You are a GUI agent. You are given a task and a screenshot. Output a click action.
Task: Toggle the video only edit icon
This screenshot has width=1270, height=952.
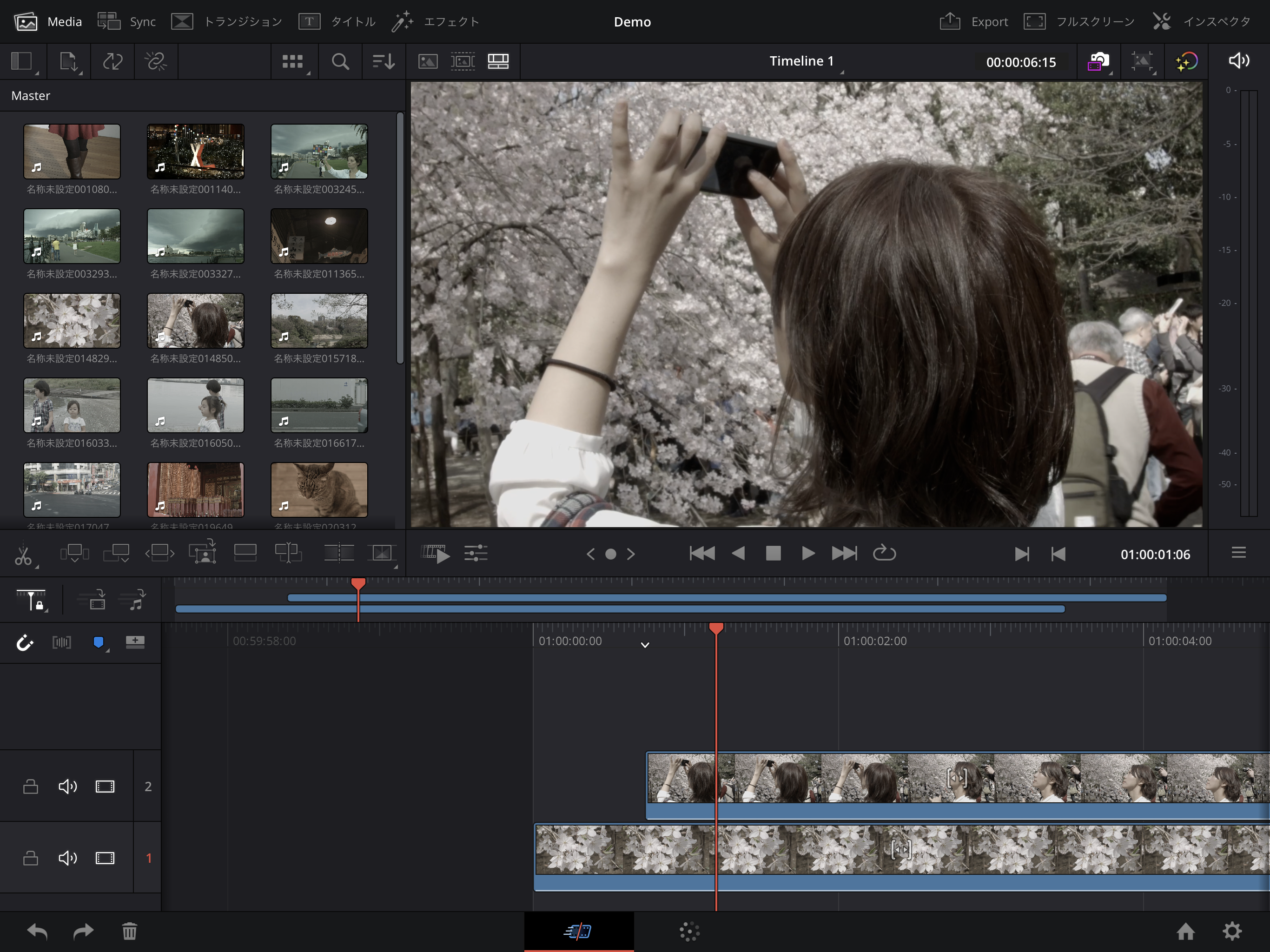pyautogui.click(x=93, y=600)
